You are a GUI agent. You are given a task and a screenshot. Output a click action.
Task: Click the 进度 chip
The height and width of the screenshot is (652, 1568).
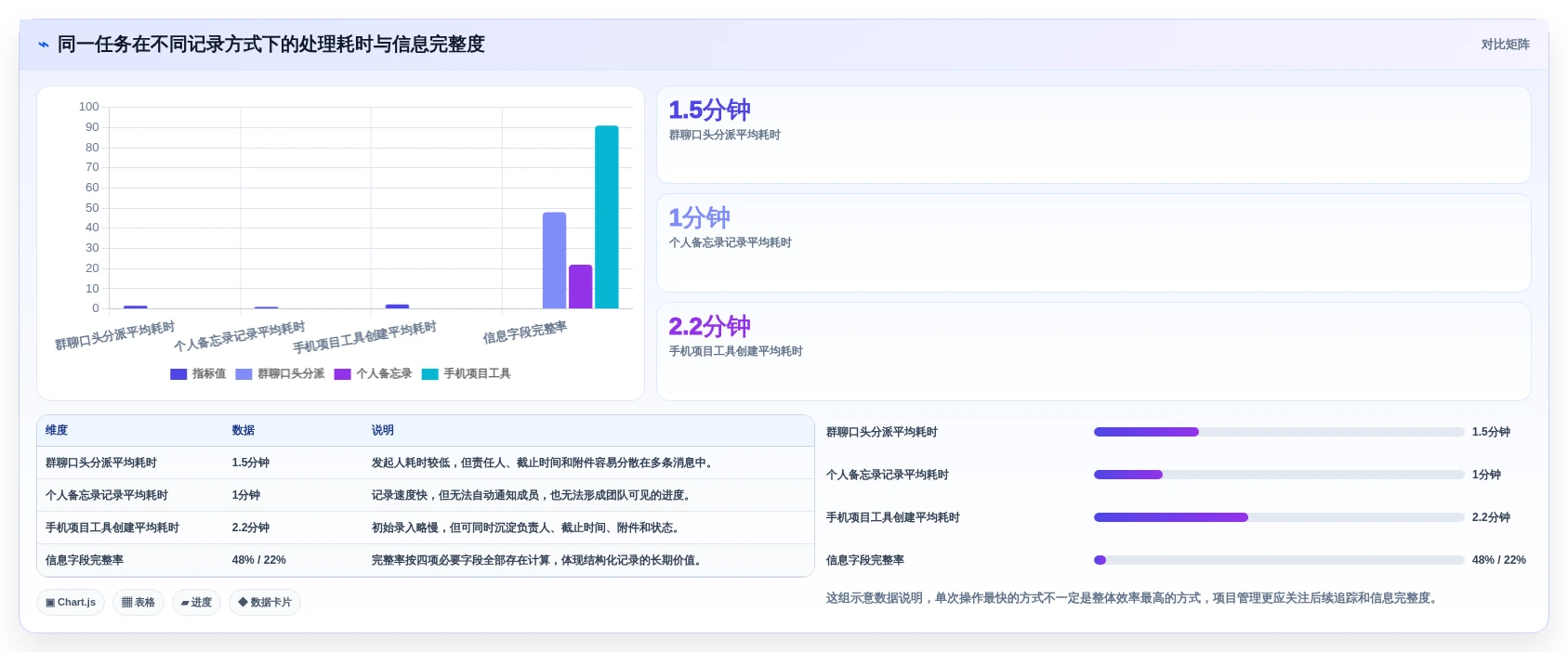pos(196,603)
